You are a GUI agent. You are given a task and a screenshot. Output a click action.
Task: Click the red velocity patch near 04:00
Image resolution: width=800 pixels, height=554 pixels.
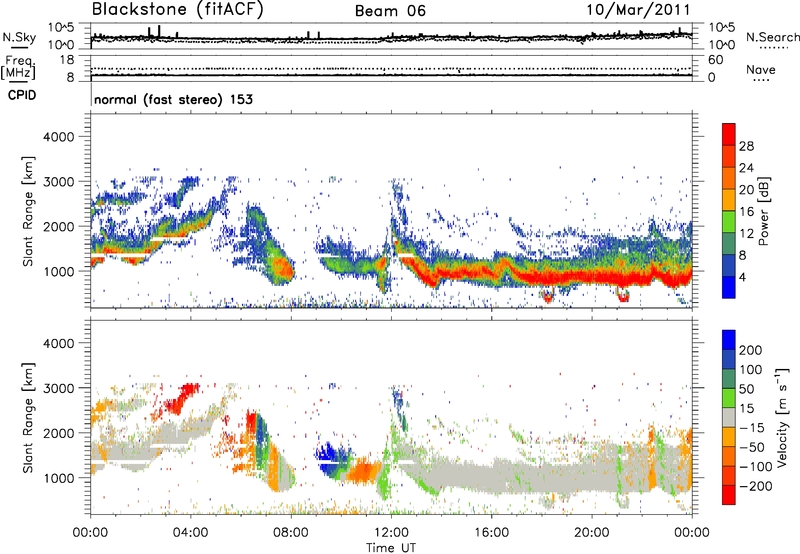tap(181, 398)
